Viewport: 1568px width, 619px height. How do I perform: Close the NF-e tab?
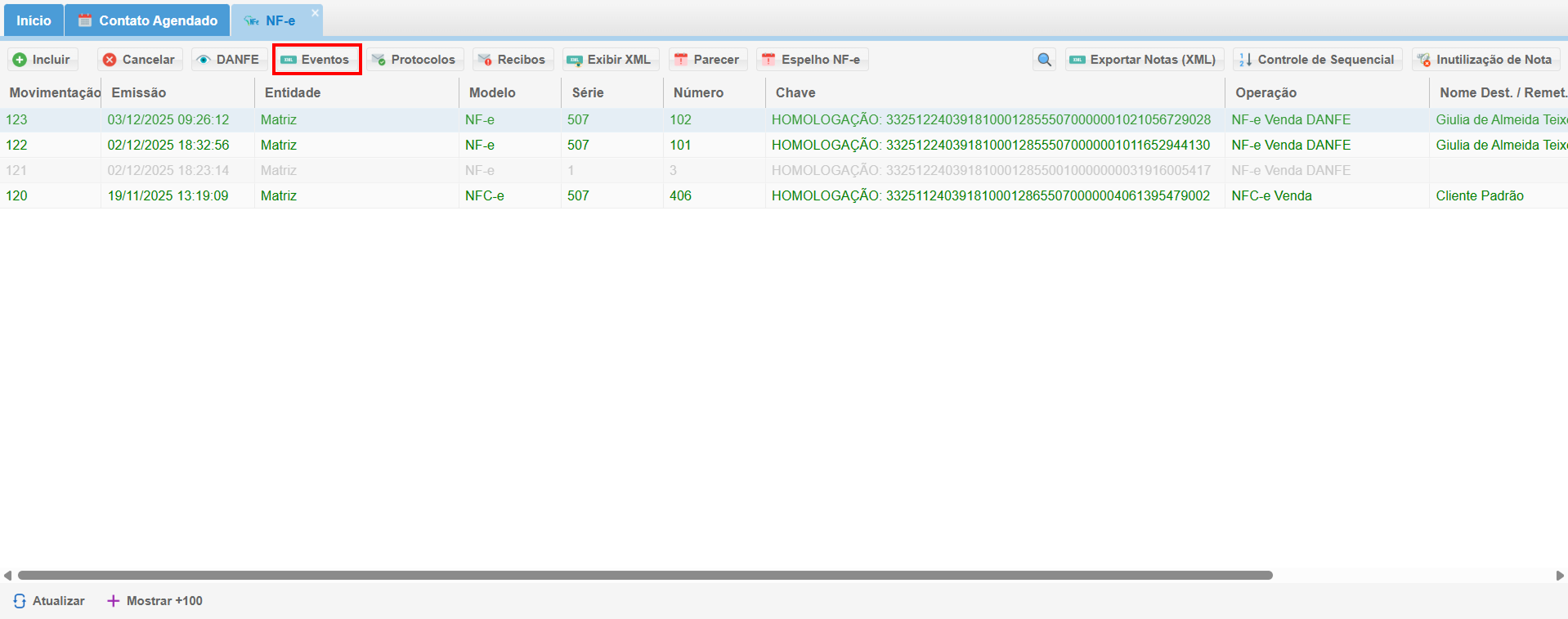pos(315,13)
